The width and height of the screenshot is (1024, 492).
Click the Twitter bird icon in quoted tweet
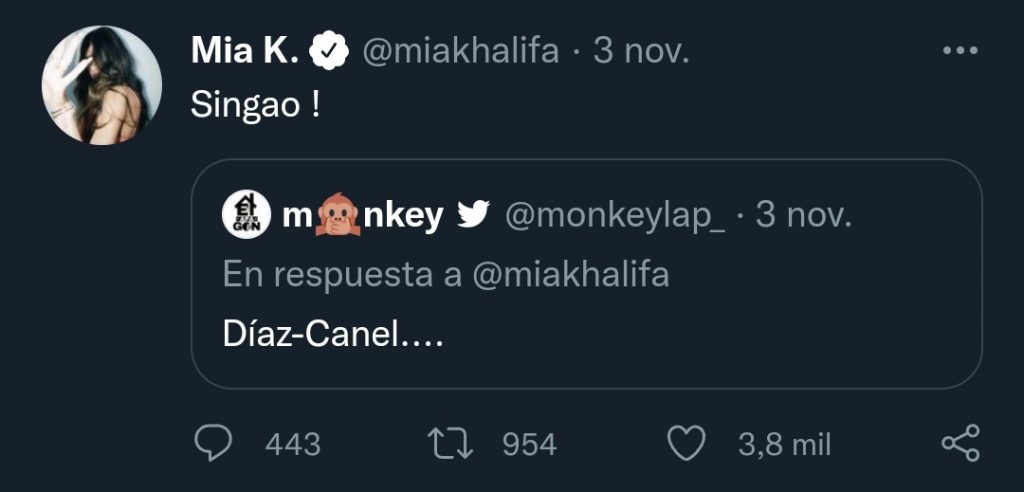[x=472, y=216]
